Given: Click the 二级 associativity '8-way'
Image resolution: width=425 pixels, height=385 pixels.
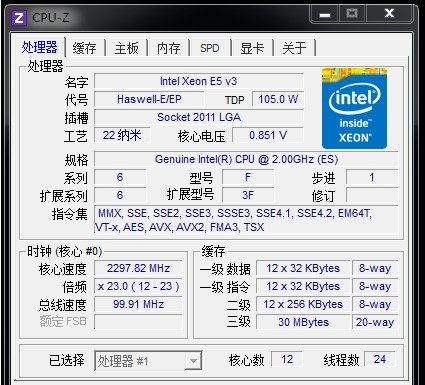Looking at the screenshot, I should coord(375,304).
